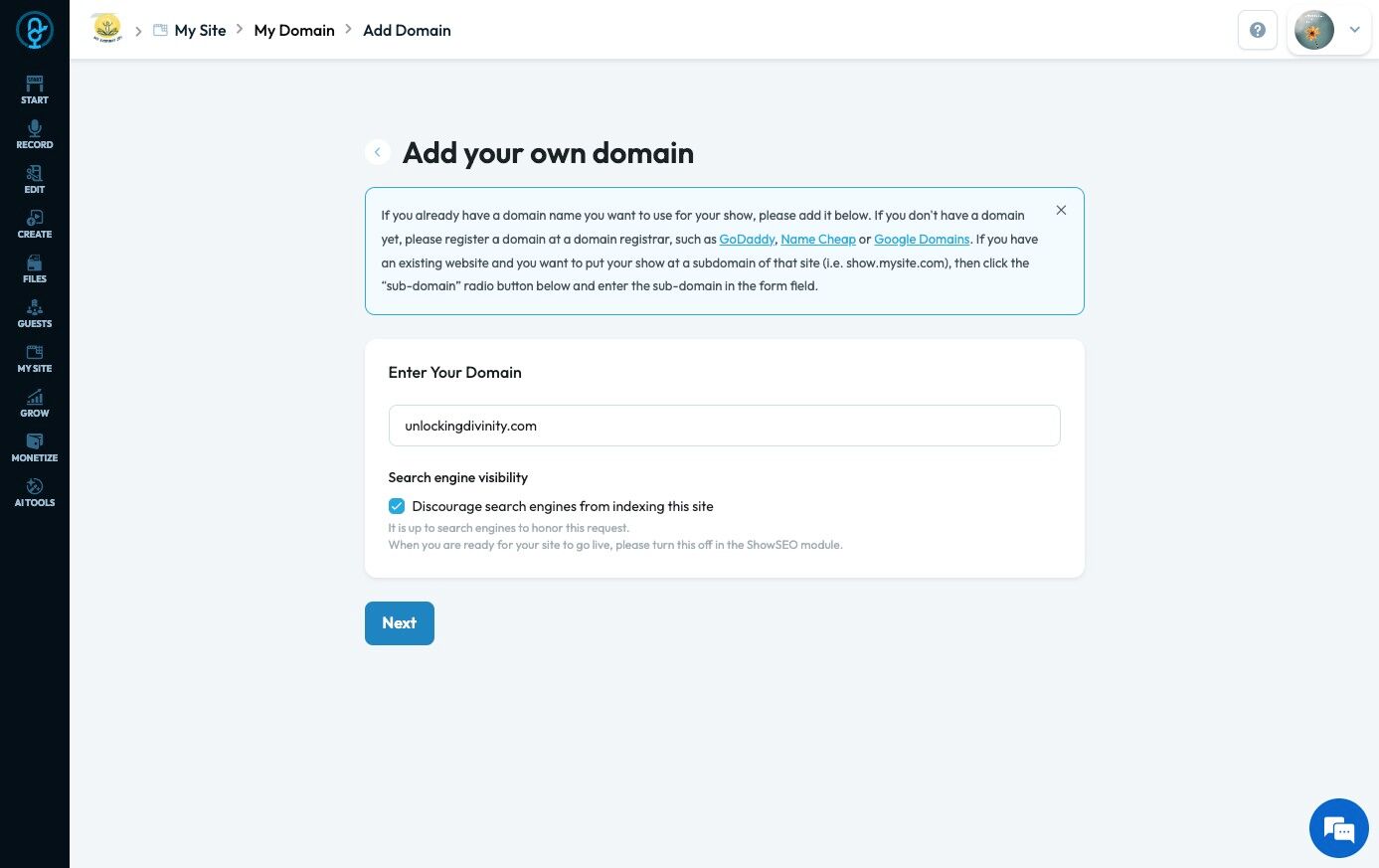Screen dimensions: 1379x868
Task: Dismiss the domain info notice
Action: point(1061,210)
